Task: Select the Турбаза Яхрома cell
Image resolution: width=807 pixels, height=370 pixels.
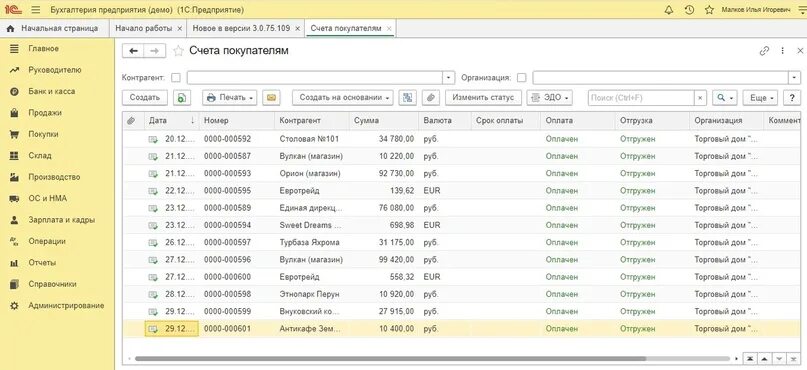Action: pos(311,242)
